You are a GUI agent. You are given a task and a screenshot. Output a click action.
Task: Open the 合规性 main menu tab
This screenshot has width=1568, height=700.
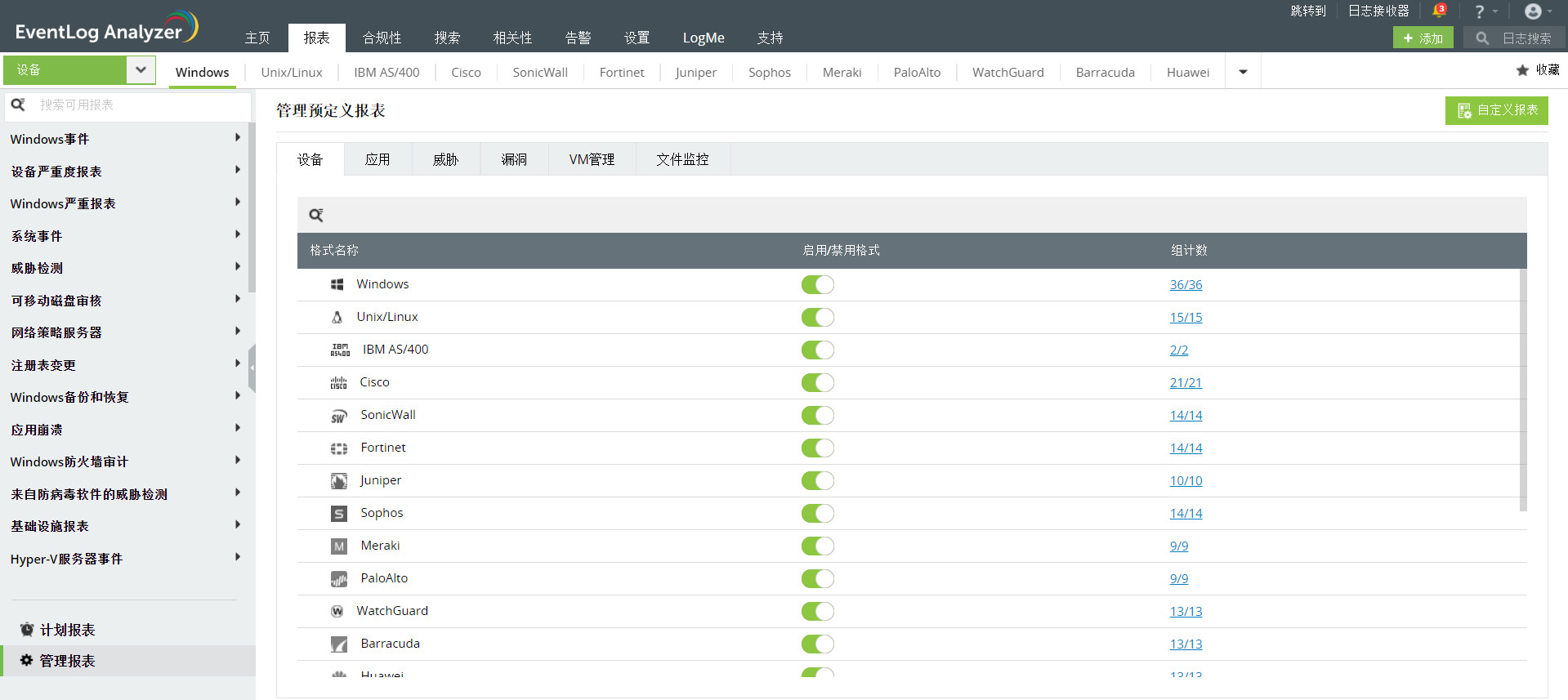(382, 38)
